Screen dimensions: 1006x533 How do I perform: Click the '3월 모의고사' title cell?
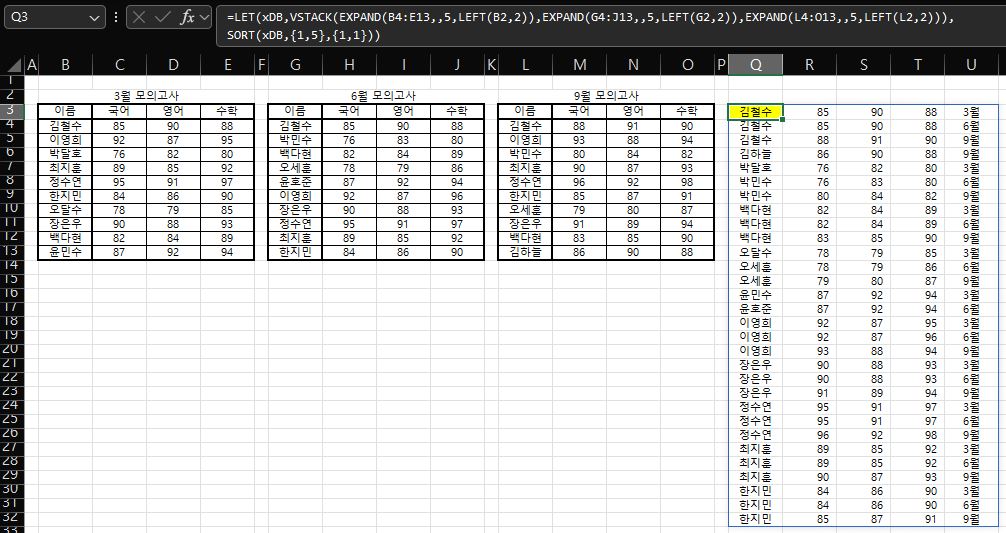tap(146, 95)
